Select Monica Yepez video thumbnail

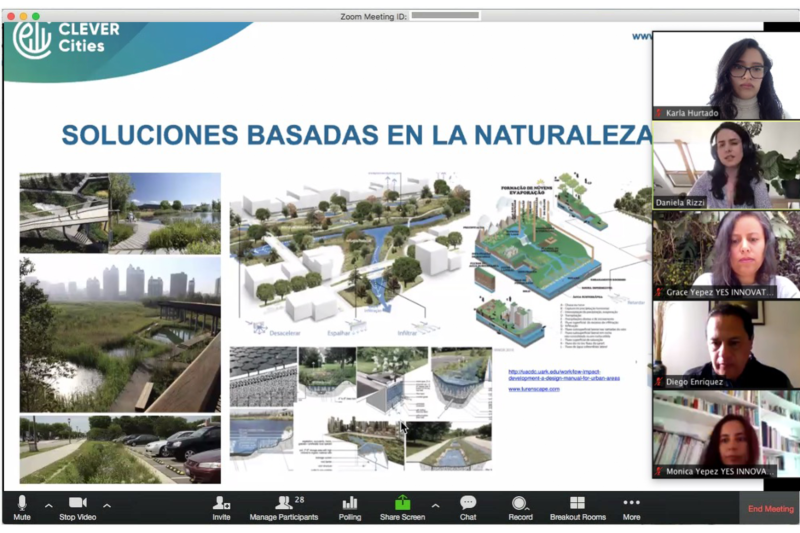point(726,434)
